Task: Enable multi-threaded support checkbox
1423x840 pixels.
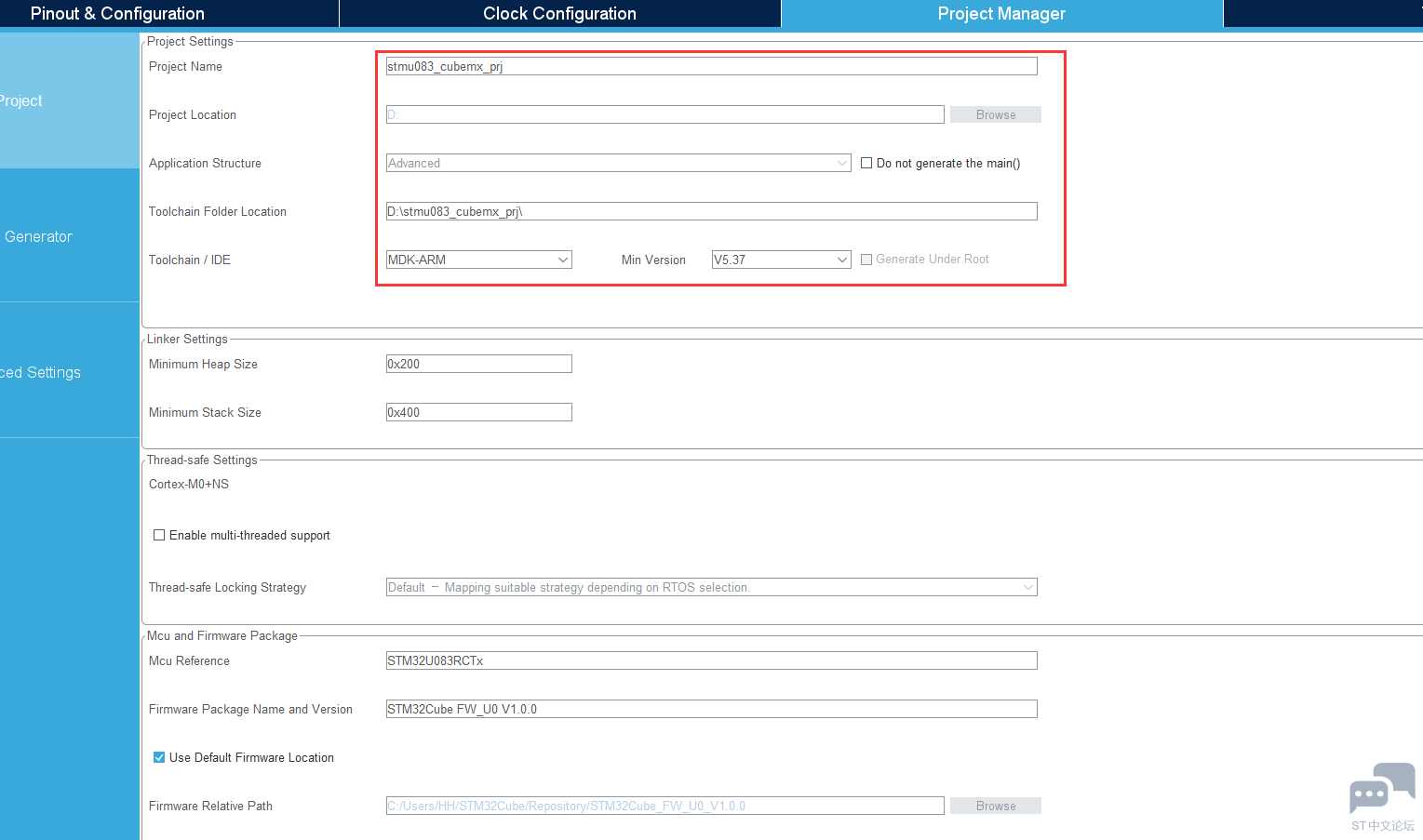Action: click(159, 535)
